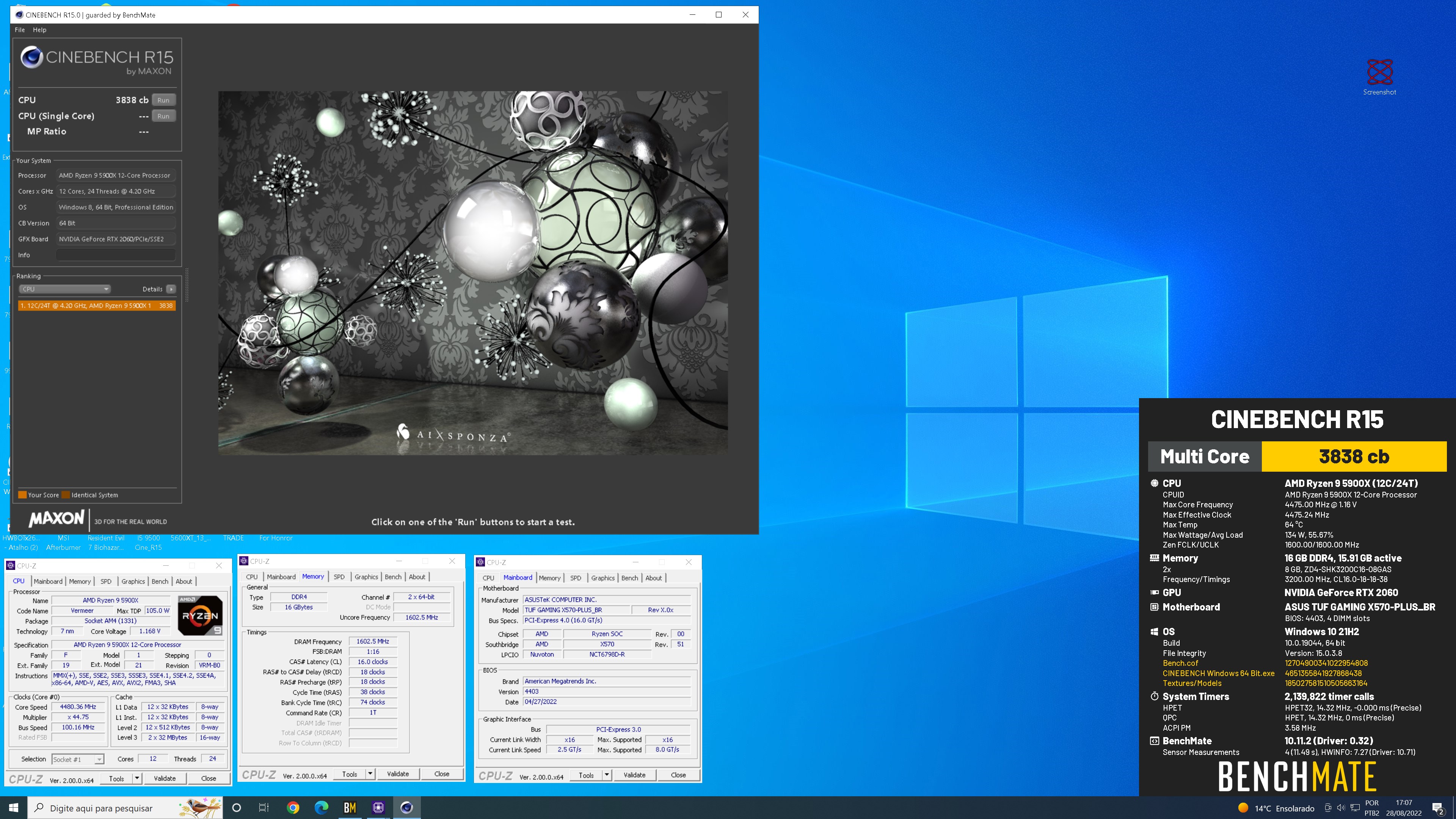
Task: Click Tools button in CPU-Z Mainboard window
Action: click(586, 775)
